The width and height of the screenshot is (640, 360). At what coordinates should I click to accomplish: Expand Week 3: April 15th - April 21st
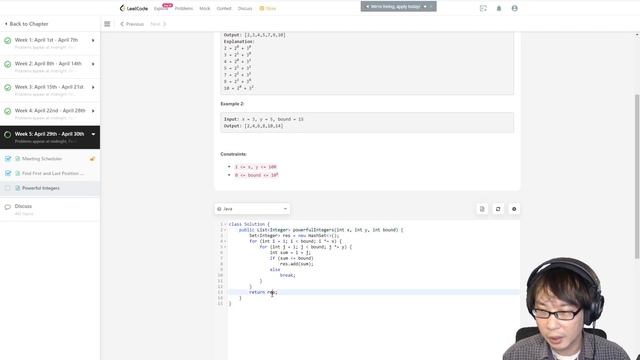[x=93, y=87]
